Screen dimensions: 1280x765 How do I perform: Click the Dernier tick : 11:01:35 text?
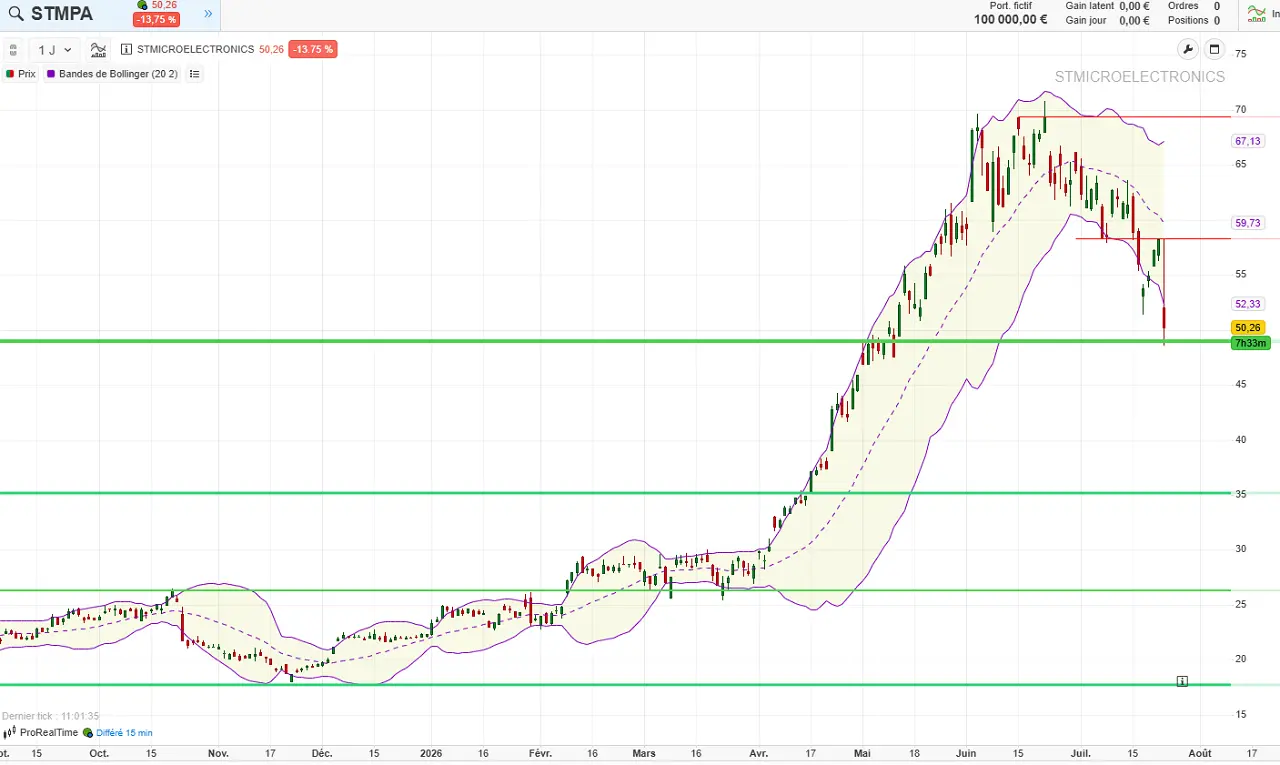(x=50, y=716)
